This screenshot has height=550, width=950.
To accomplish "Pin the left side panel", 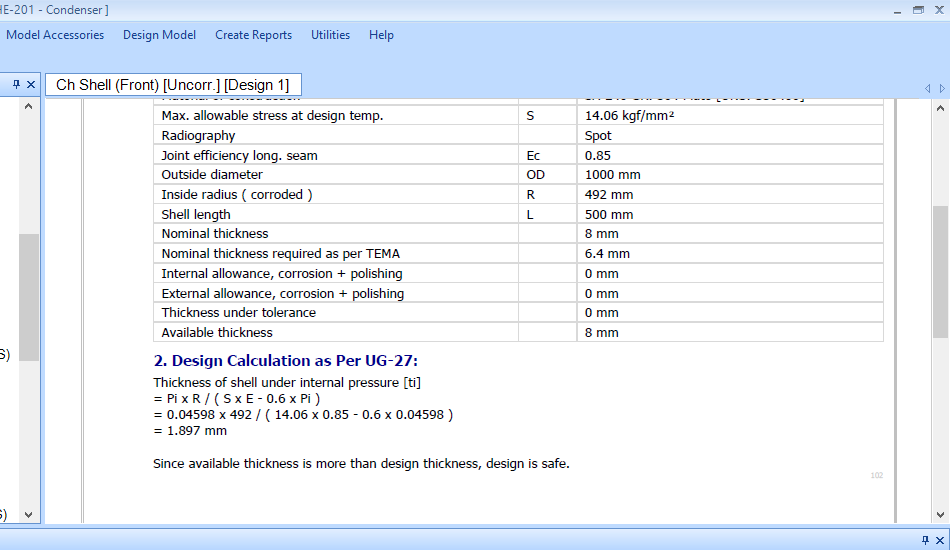I will [x=16, y=85].
